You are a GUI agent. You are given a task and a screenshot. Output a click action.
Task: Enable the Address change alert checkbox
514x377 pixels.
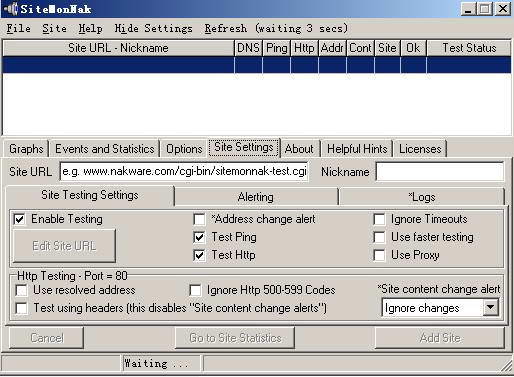click(199, 219)
